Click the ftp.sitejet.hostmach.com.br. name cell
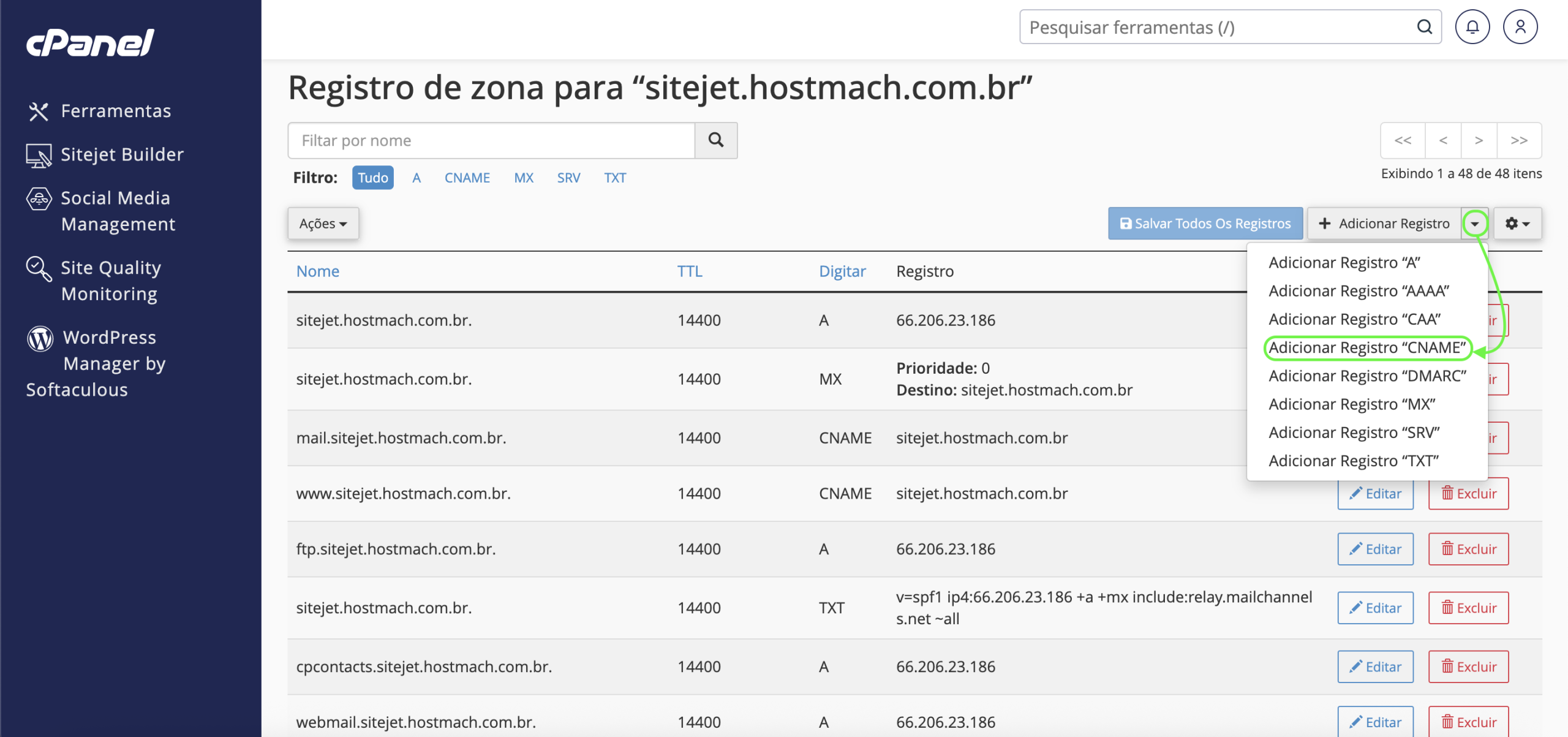Viewport: 1568px width, 737px height. click(x=396, y=549)
